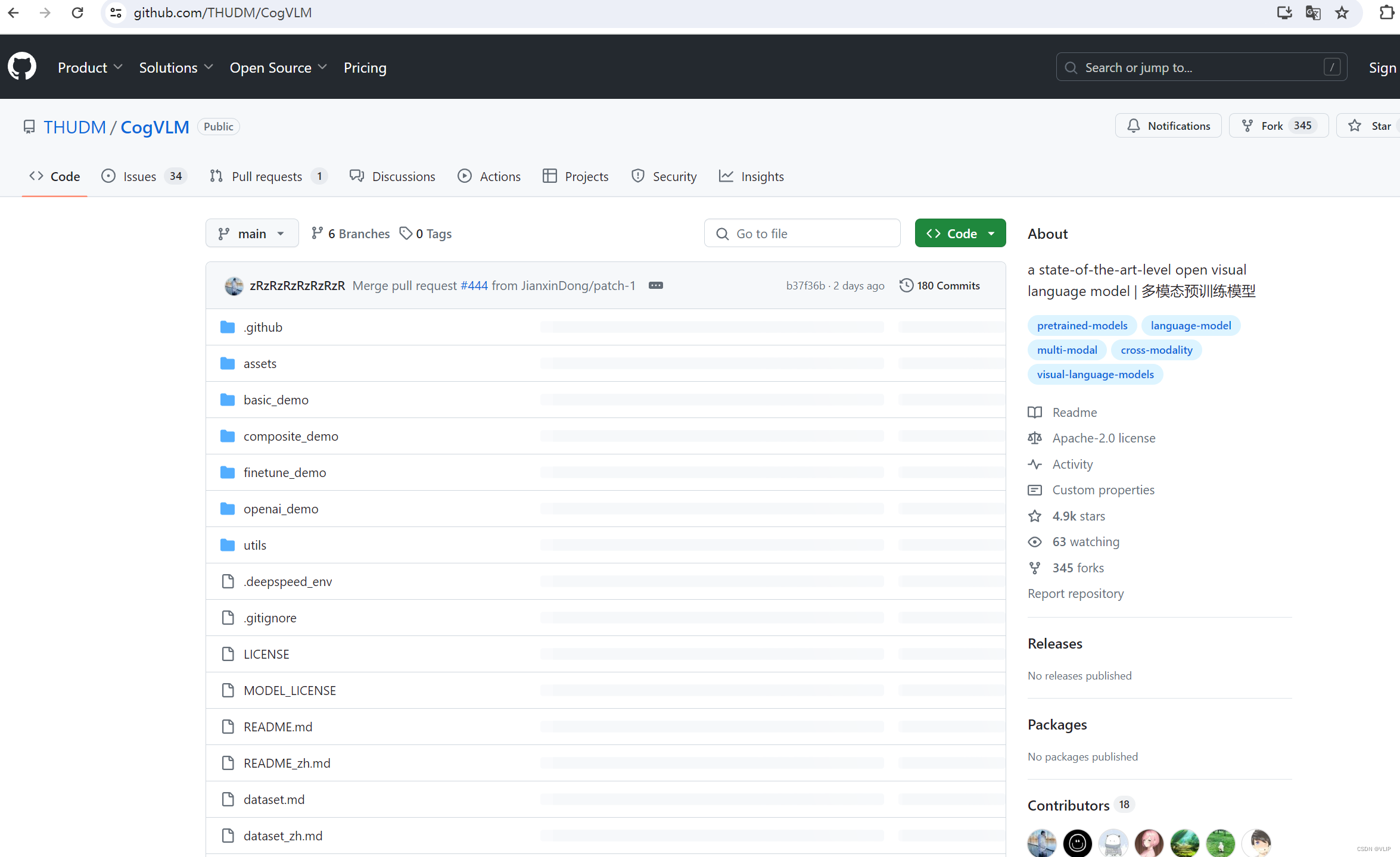The image size is (1400, 857).
Task: Open main branch selector dropdown
Action: coord(251,233)
